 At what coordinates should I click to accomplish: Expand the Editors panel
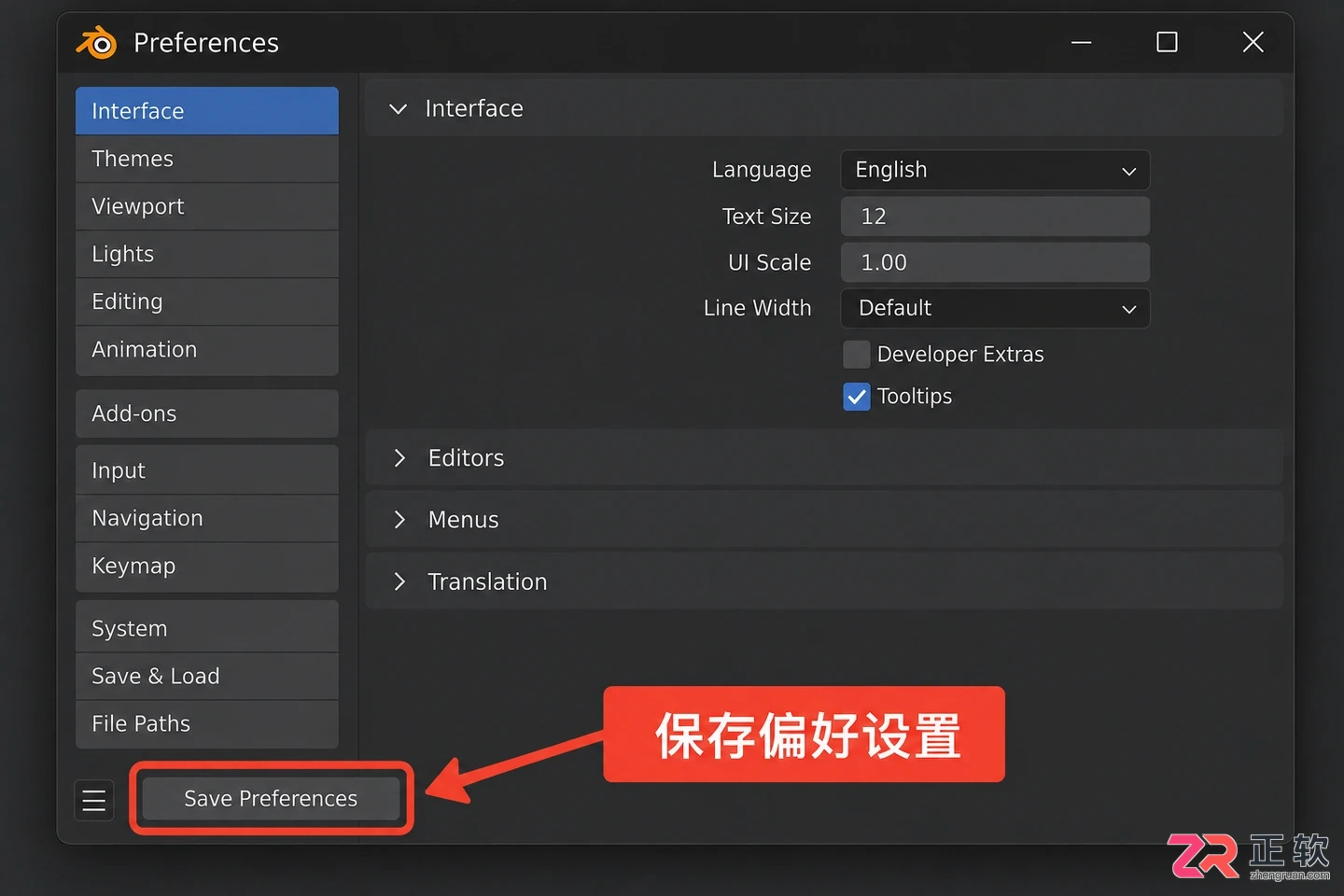(x=824, y=458)
